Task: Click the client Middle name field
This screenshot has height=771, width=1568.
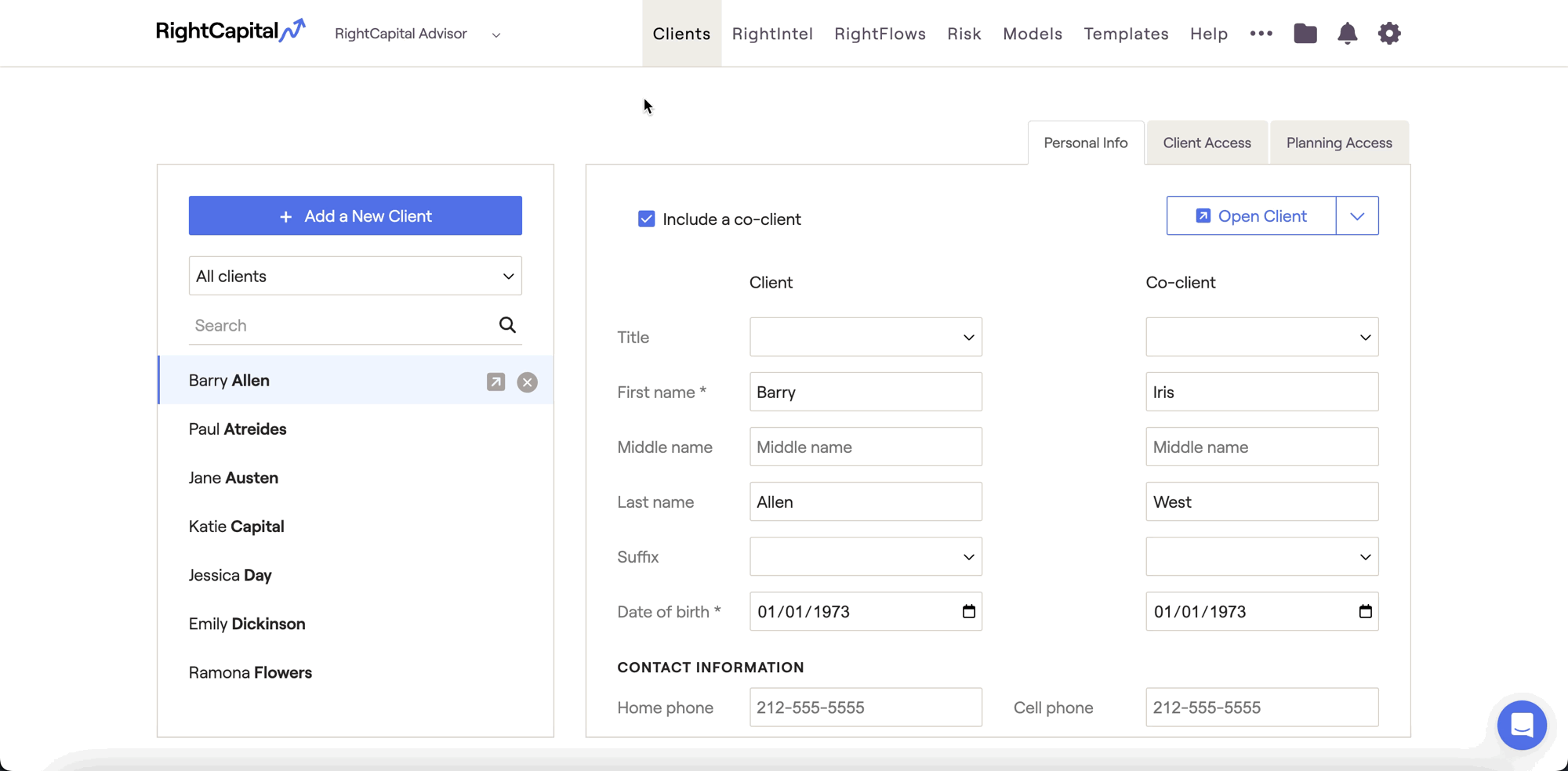Action: [x=866, y=447]
